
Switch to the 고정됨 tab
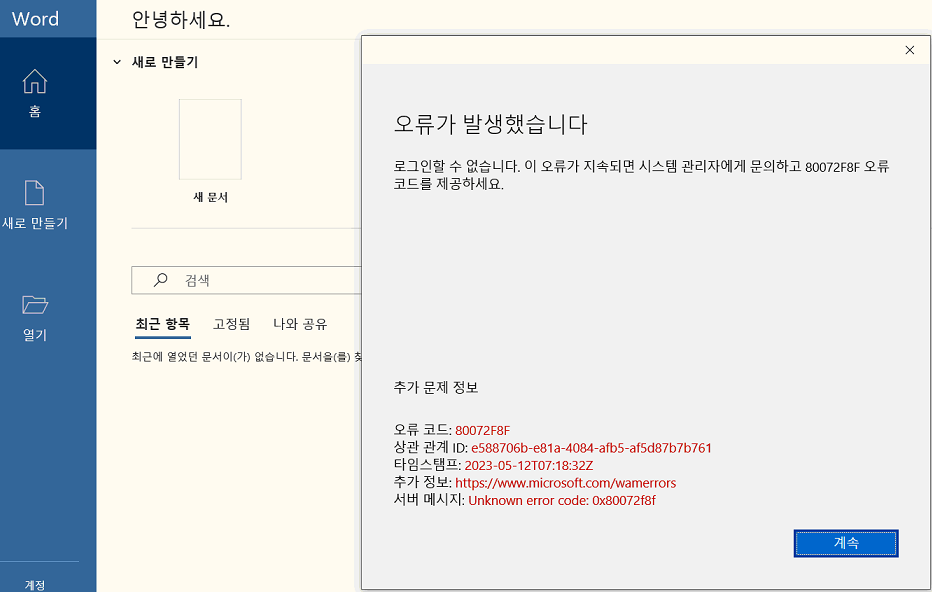[x=232, y=324]
